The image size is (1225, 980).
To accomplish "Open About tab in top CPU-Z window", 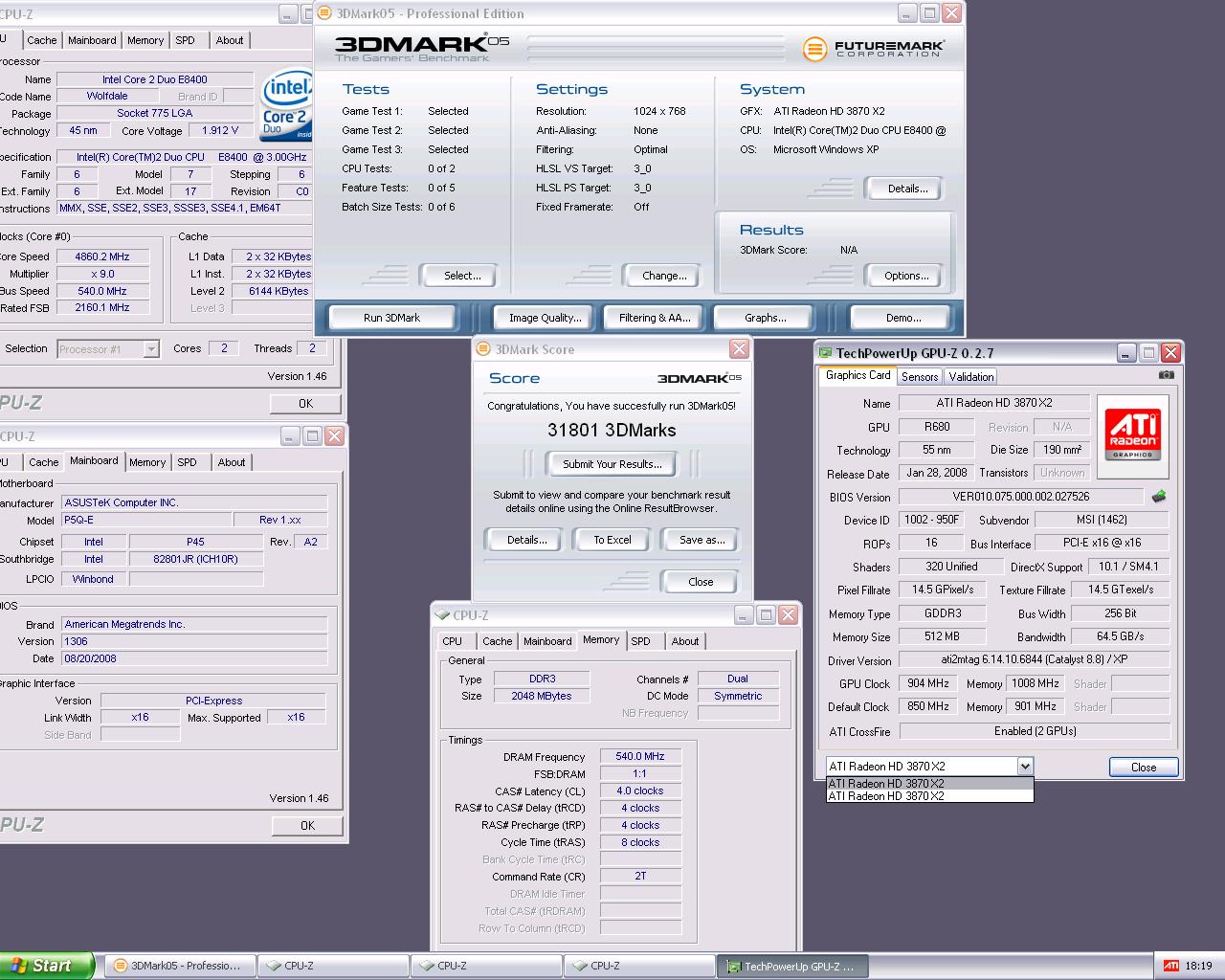I will [230, 40].
